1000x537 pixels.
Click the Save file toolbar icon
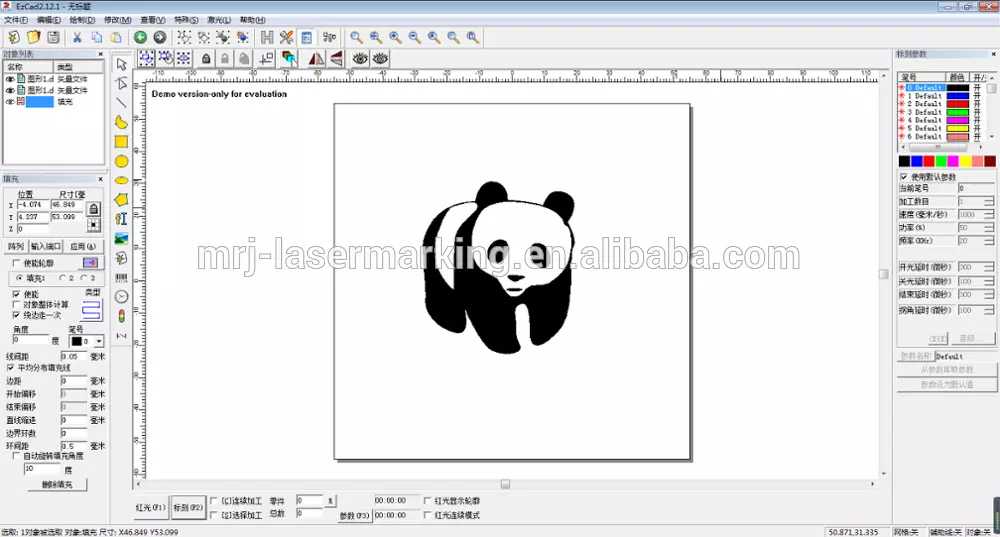click(54, 37)
